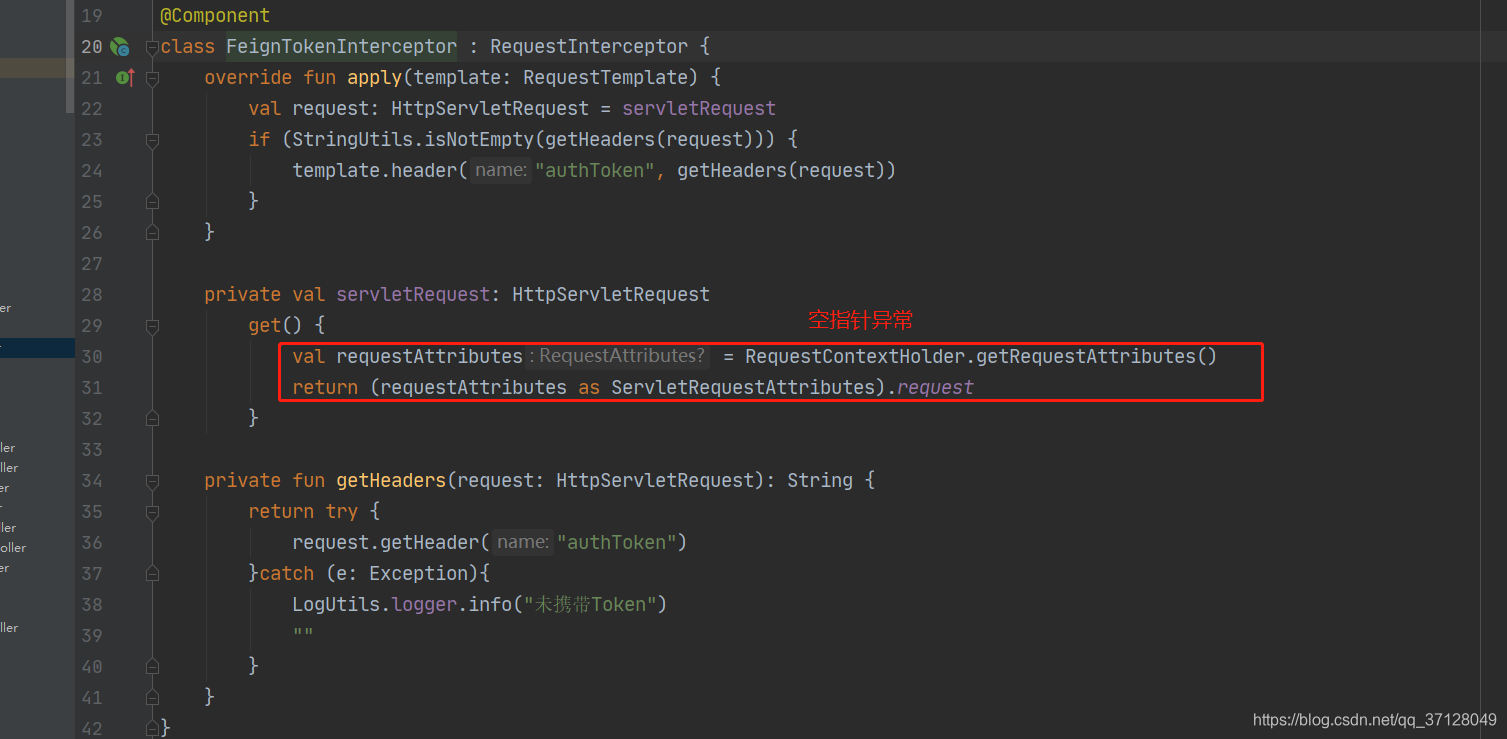This screenshot has width=1507, height=739.
Task: Click 'Exception' in the catch clause
Action: pyautogui.click(x=418, y=573)
